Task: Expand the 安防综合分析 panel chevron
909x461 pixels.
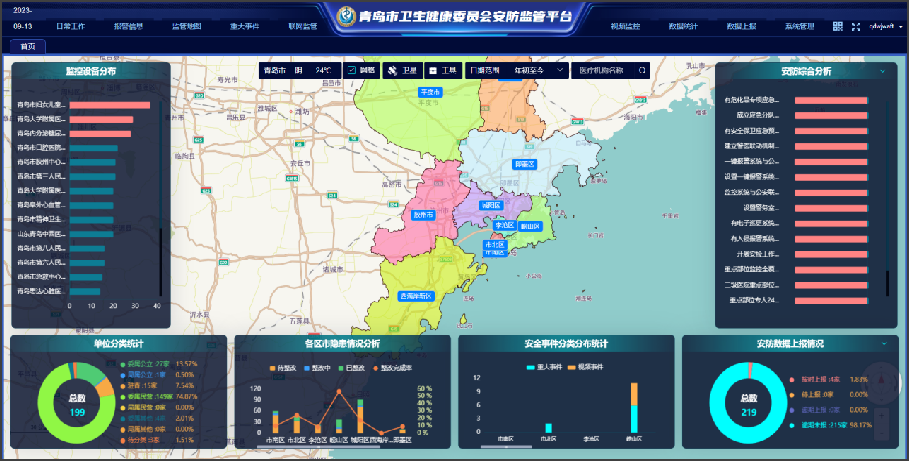Action: [882, 72]
